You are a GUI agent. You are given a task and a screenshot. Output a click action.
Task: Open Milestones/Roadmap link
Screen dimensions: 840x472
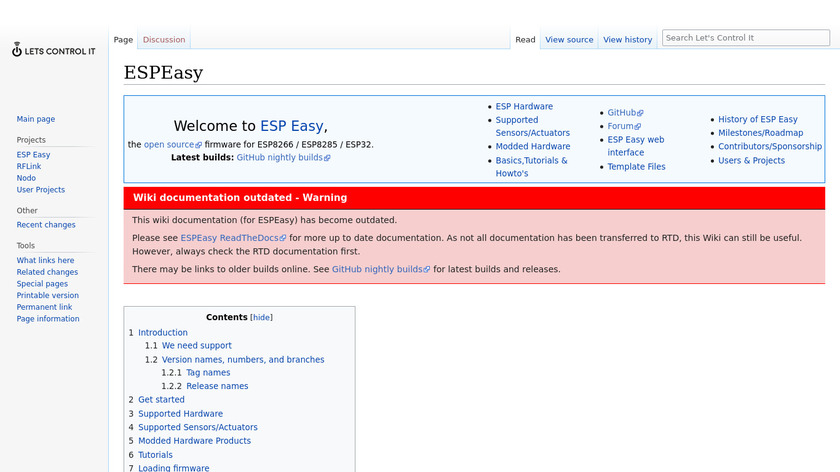tap(761, 133)
